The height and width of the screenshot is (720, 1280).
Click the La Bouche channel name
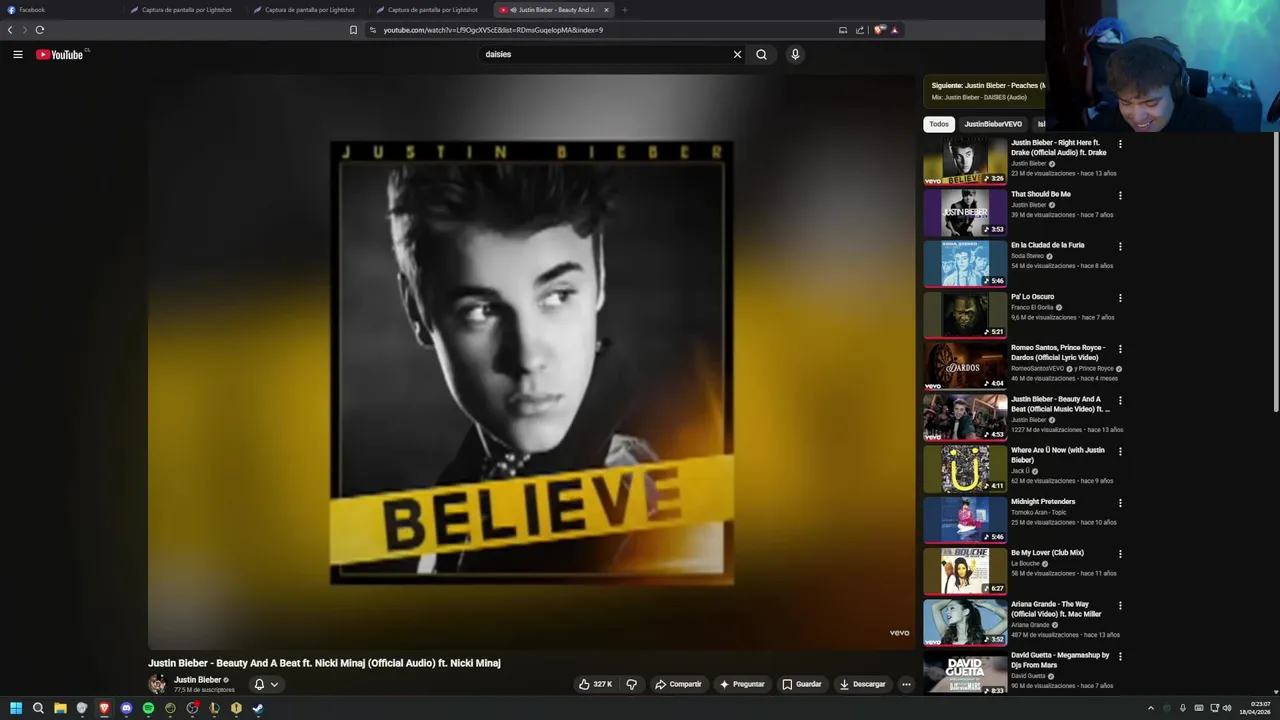[x=1025, y=563]
